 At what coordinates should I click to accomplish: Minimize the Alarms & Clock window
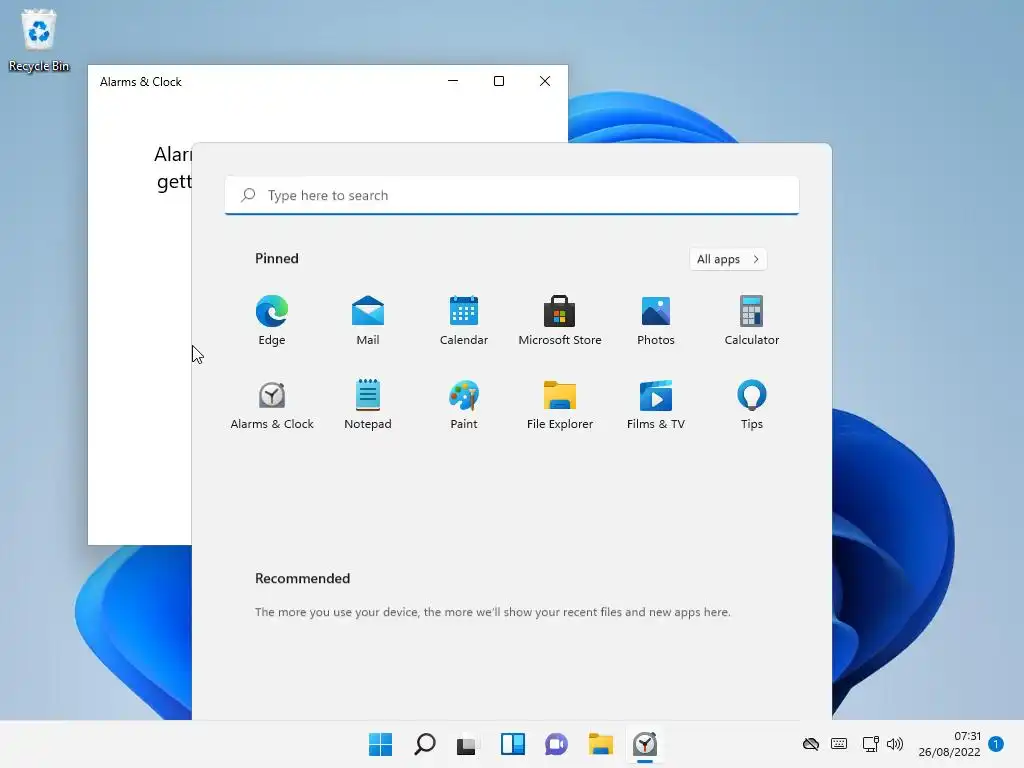(x=453, y=81)
